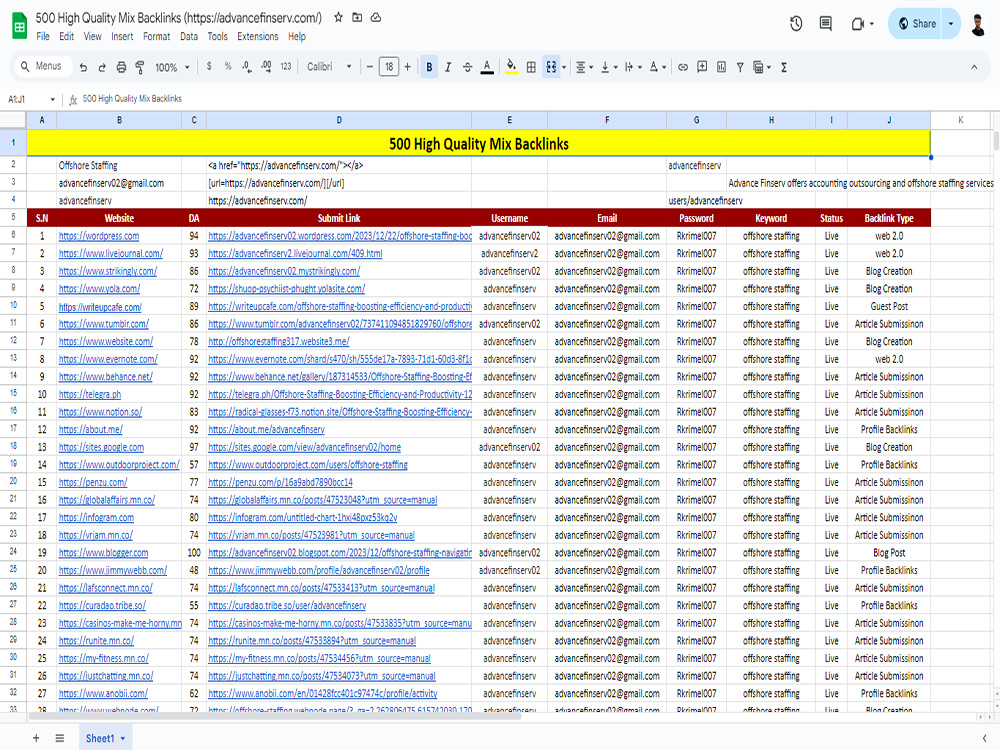This screenshot has height=750, width=1000.
Task: Open the Edit menu
Action: click(x=66, y=36)
